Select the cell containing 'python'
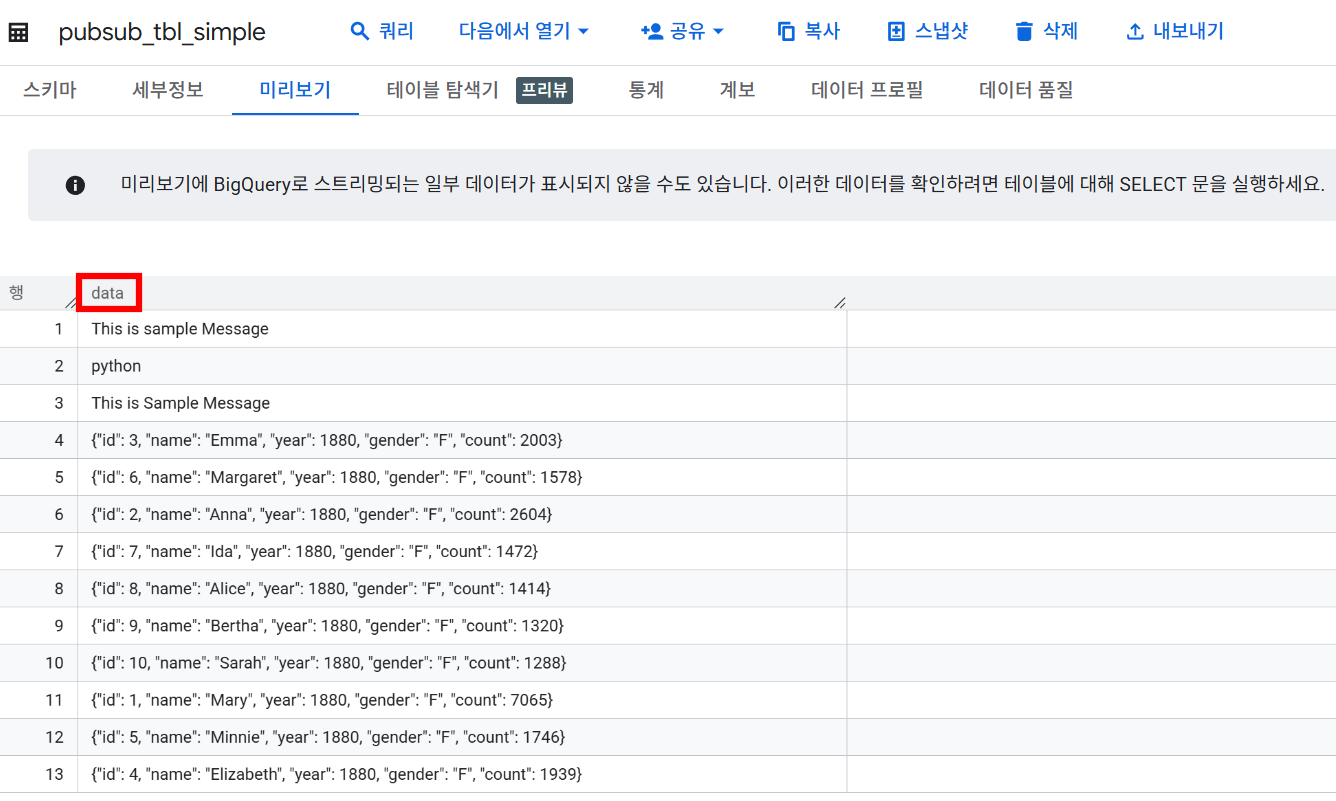Viewport: 1336px width, 801px height. (462, 366)
